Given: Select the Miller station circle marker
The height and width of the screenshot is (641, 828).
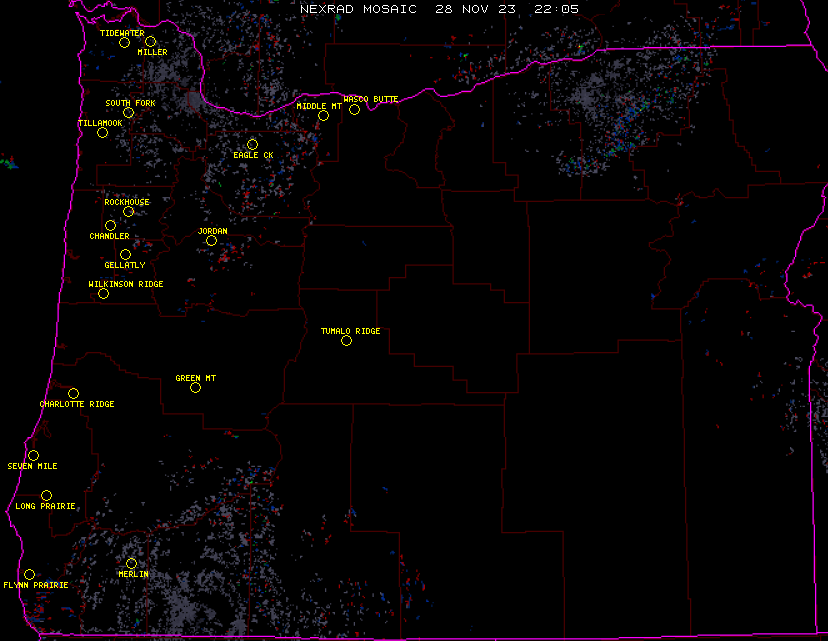Looking at the screenshot, I should click(151, 41).
